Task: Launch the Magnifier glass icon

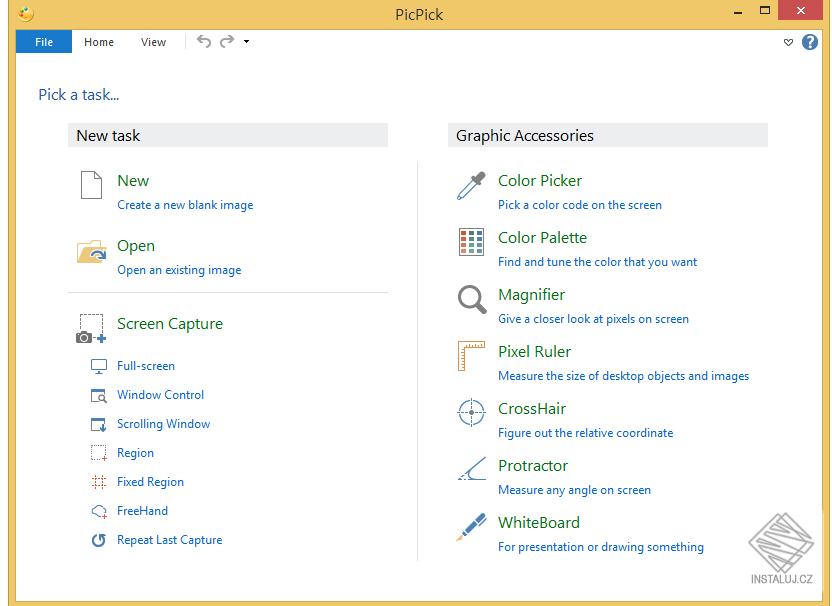Action: (x=471, y=299)
